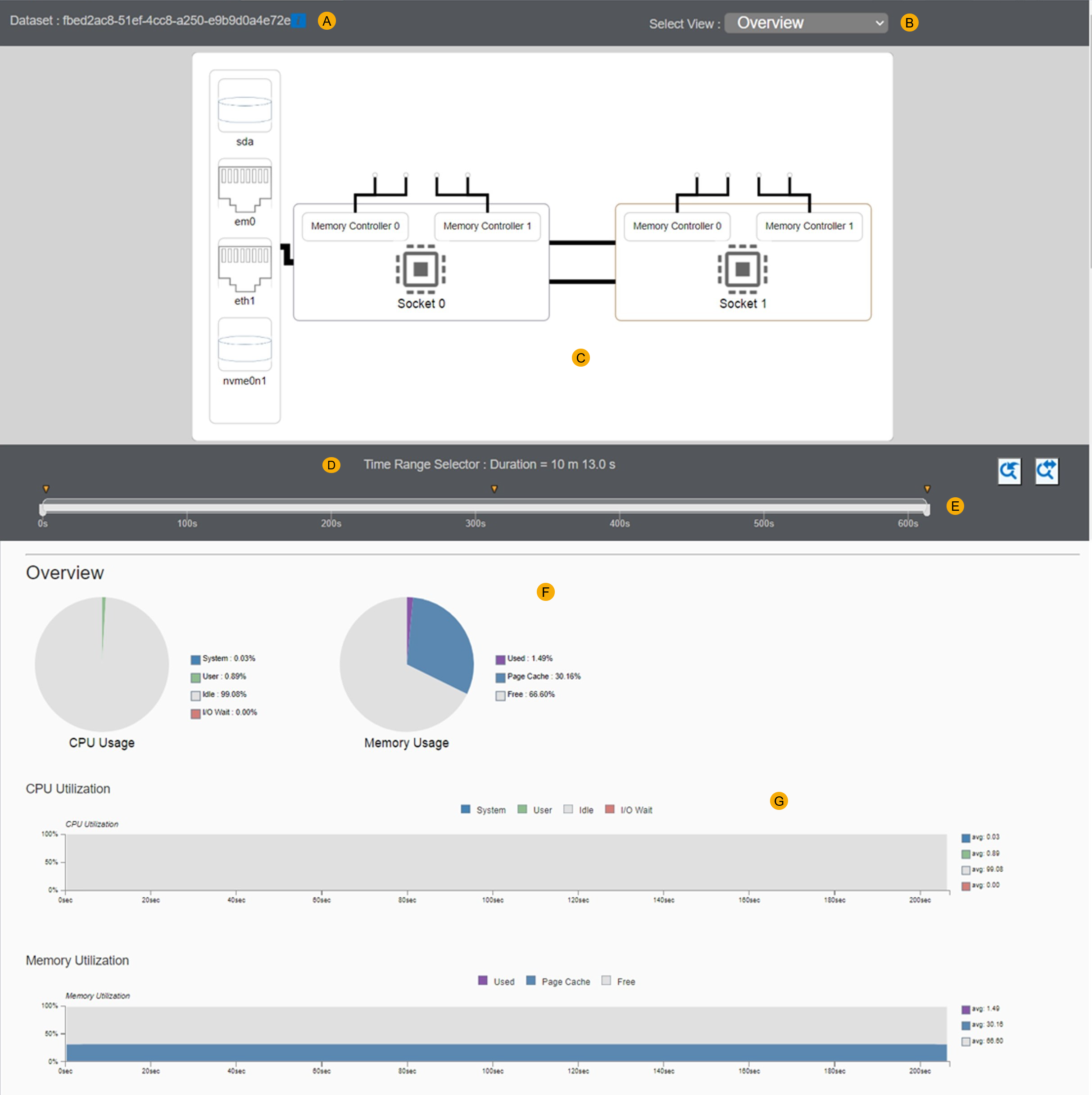
Task: Click Memory Controller 1 in Socket 1
Action: tap(809, 226)
